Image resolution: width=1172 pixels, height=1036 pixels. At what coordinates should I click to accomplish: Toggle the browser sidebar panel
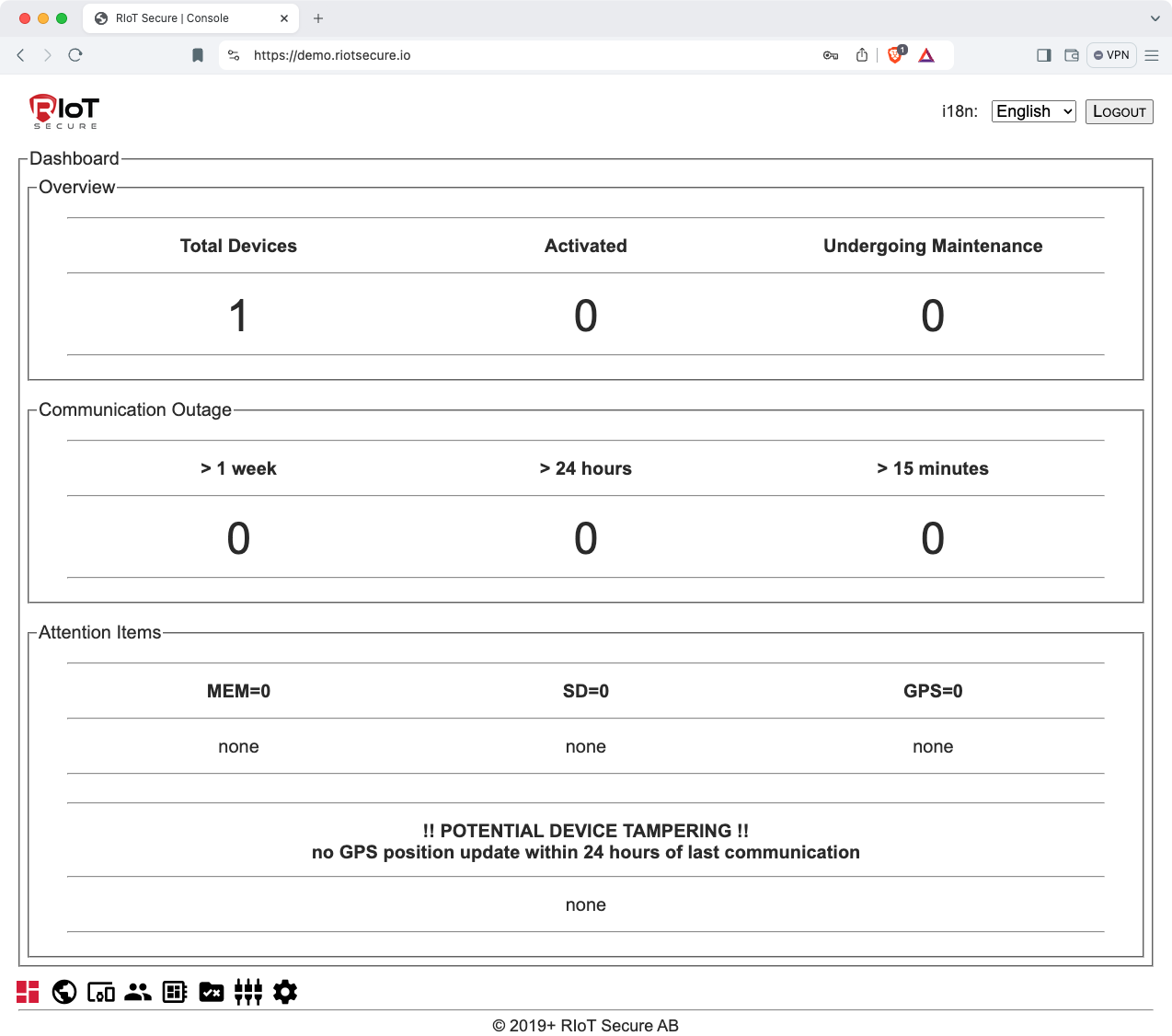pos(1043,55)
